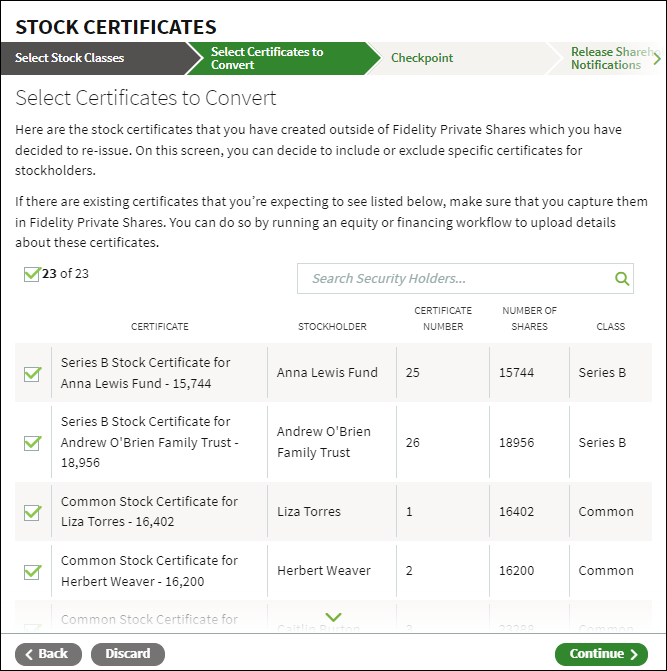
Task: Sort by Certificate Number column header
Action: (443, 318)
